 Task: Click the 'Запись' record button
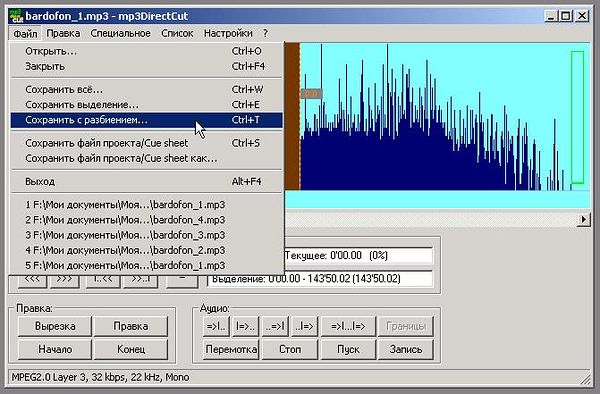pyautogui.click(x=406, y=349)
